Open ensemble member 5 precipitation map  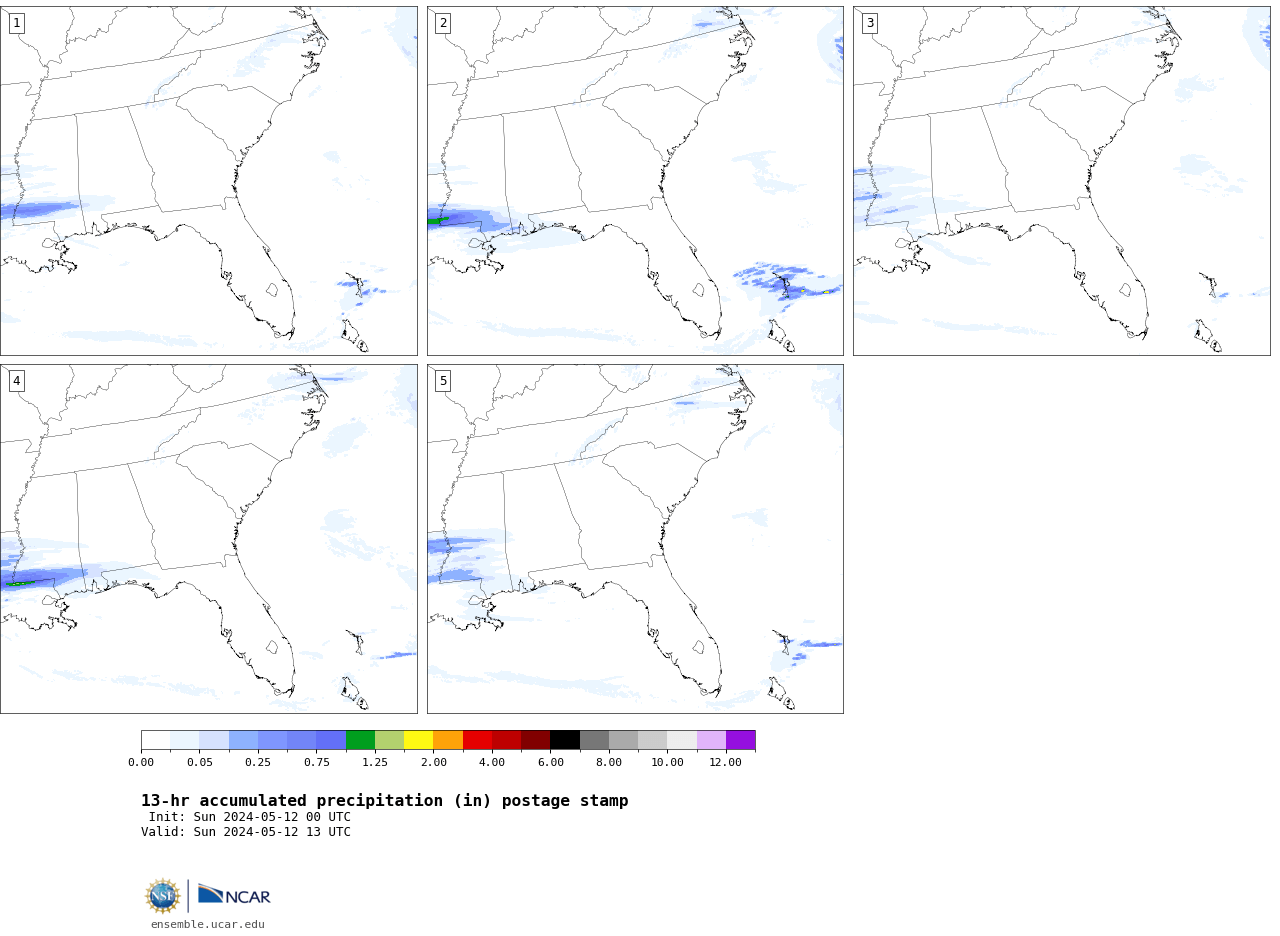pos(635,539)
